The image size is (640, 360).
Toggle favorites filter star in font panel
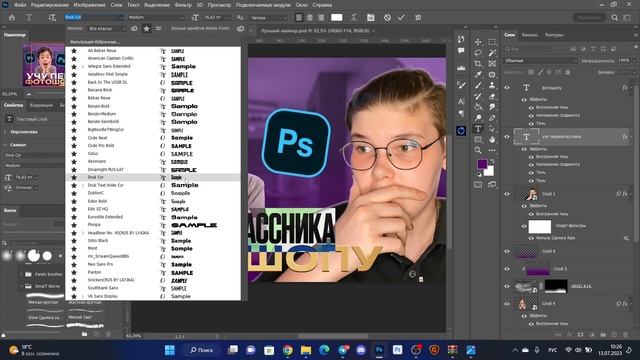pos(147,29)
